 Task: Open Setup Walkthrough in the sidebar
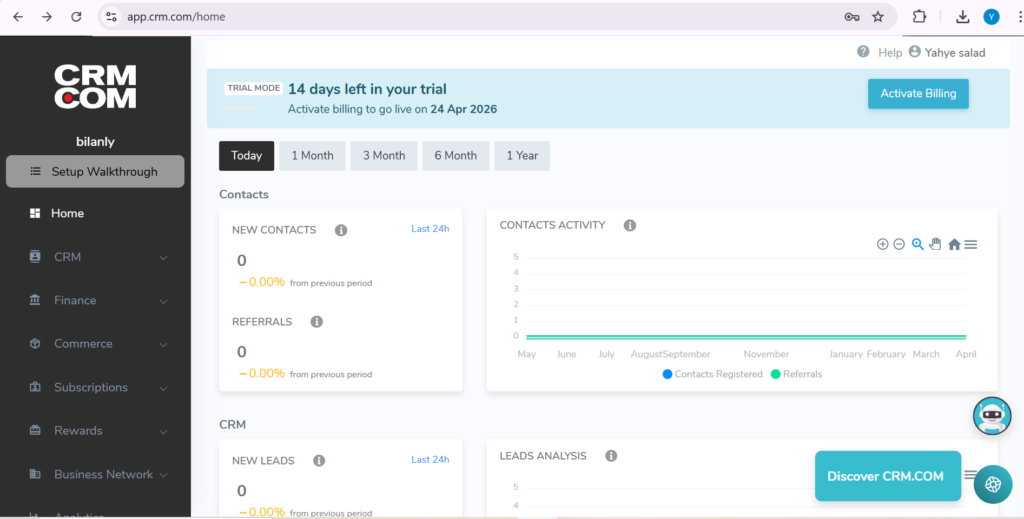[x=95, y=172]
